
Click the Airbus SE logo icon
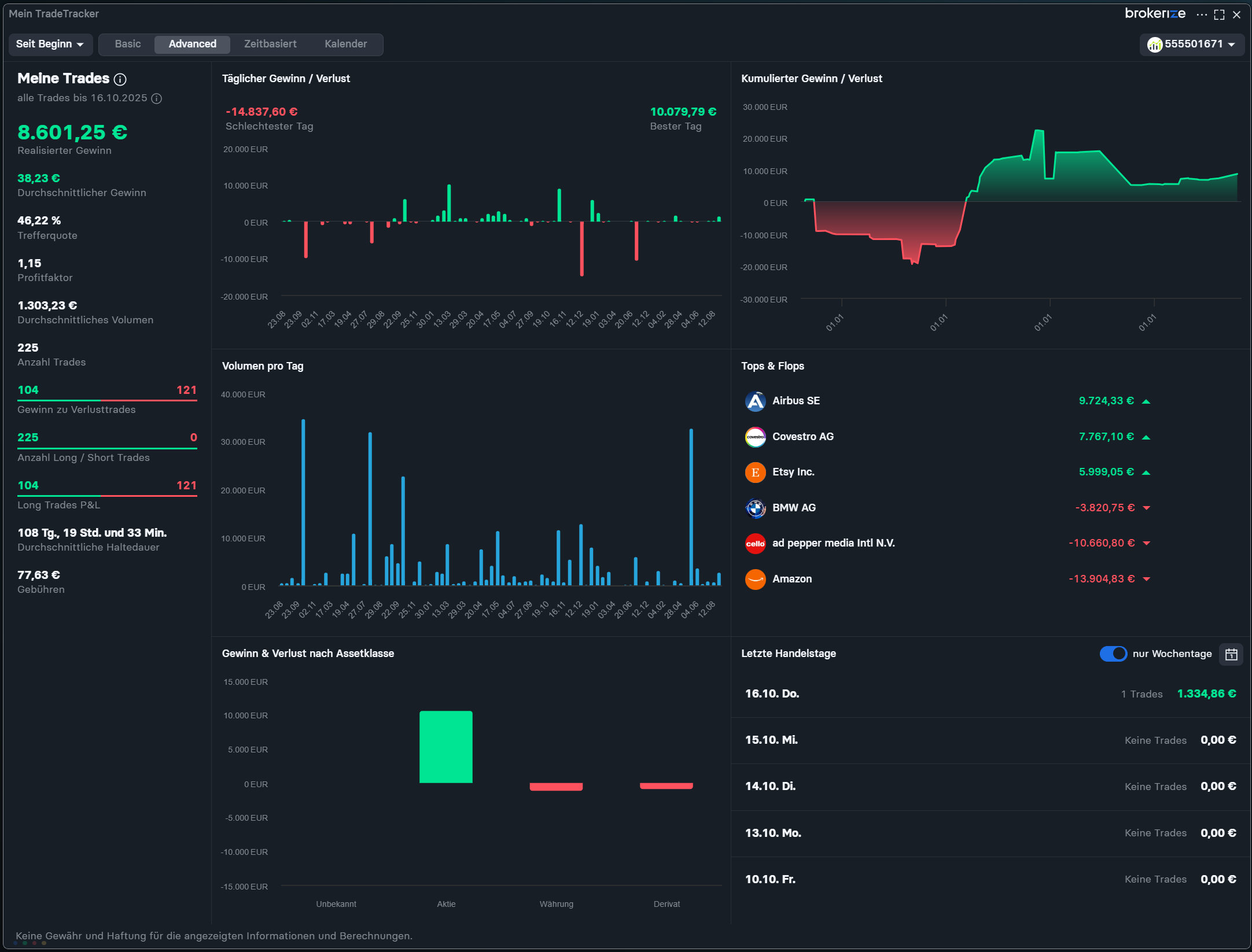click(755, 401)
